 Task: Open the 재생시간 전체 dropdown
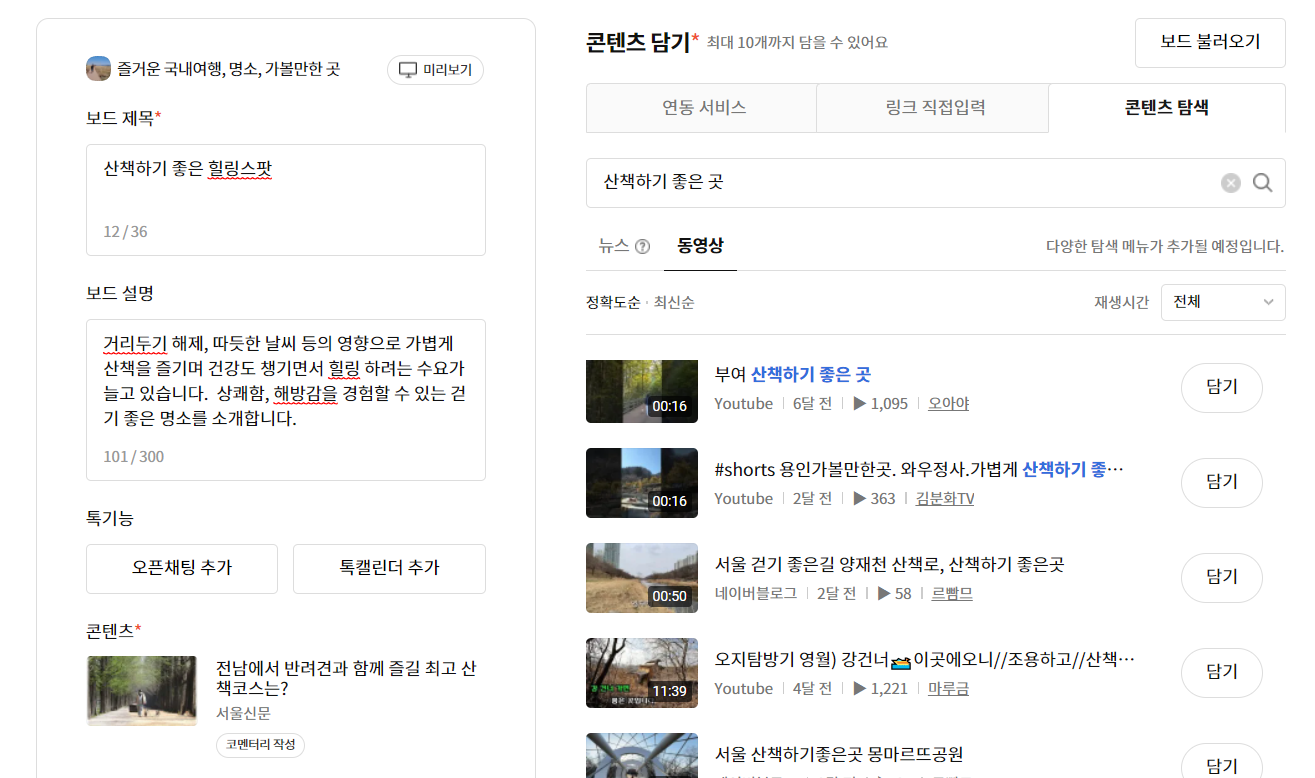click(1223, 301)
